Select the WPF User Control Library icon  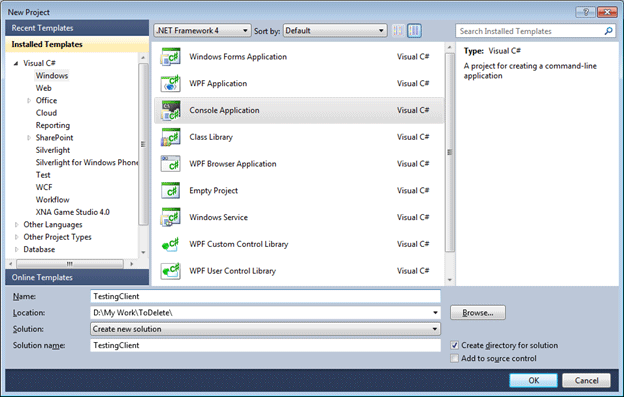pyautogui.click(x=170, y=271)
